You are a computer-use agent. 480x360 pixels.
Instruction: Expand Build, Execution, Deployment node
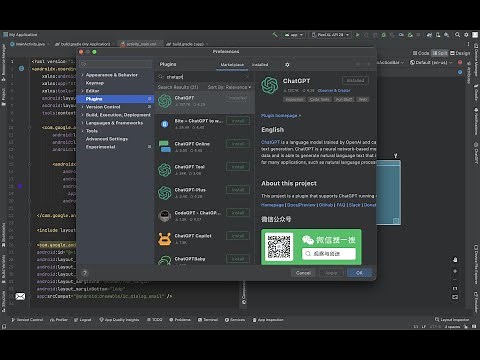point(82,115)
